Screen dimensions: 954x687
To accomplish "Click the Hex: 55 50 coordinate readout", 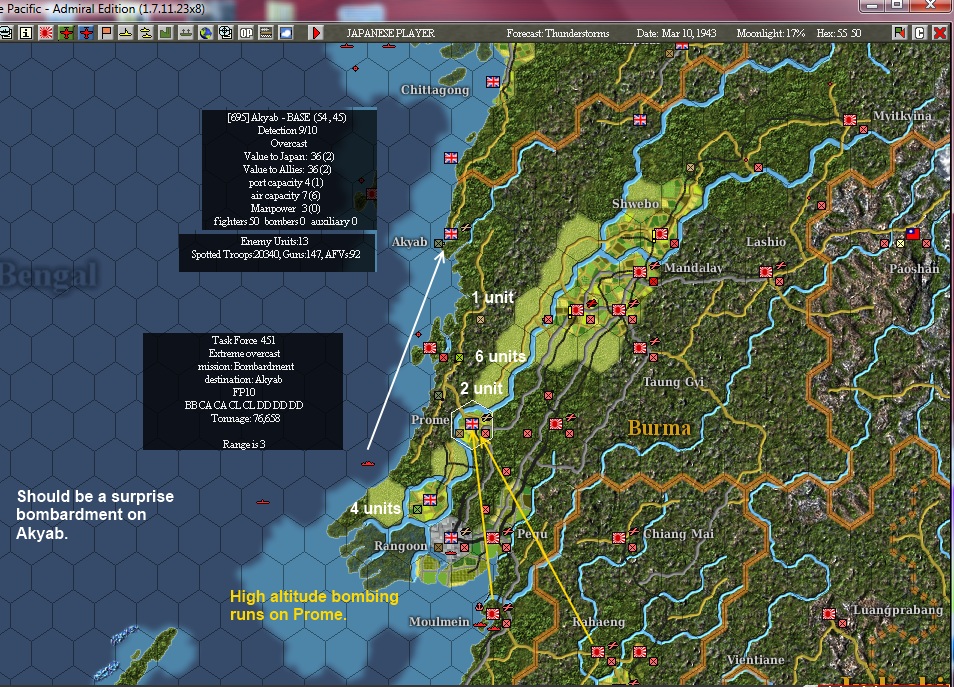I will coord(839,33).
